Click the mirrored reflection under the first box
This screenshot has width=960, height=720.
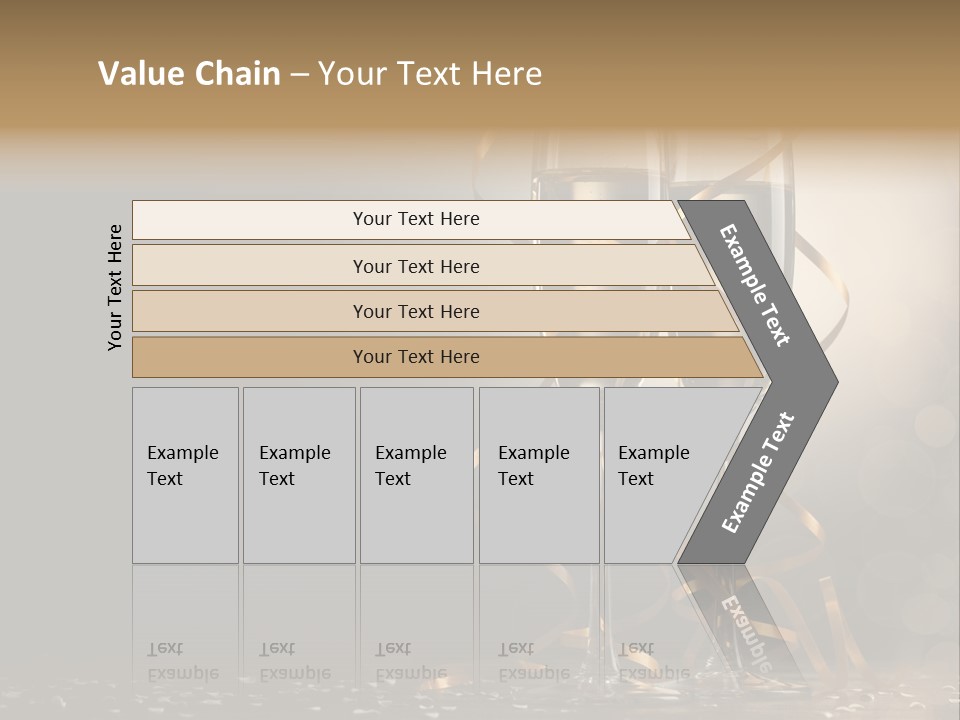pyautogui.click(x=186, y=624)
